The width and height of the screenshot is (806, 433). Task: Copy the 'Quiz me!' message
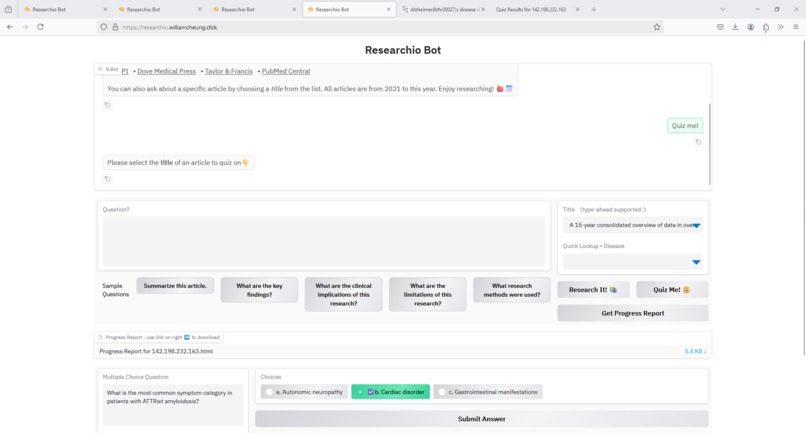click(698, 142)
